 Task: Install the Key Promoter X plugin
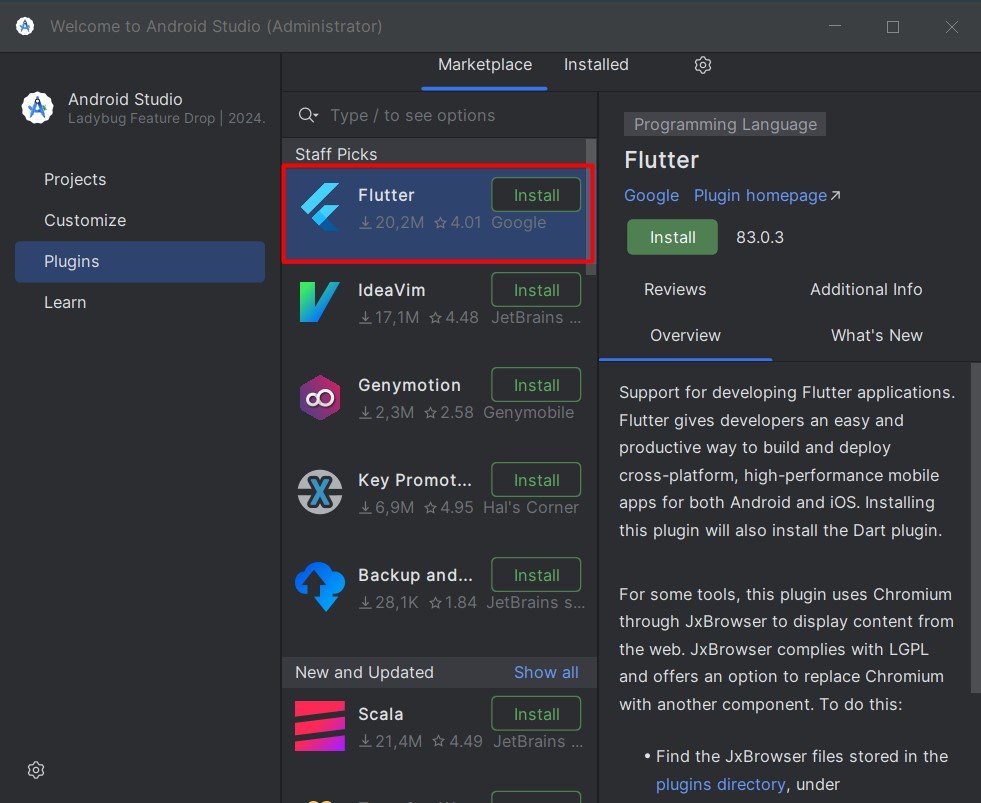[x=536, y=480]
